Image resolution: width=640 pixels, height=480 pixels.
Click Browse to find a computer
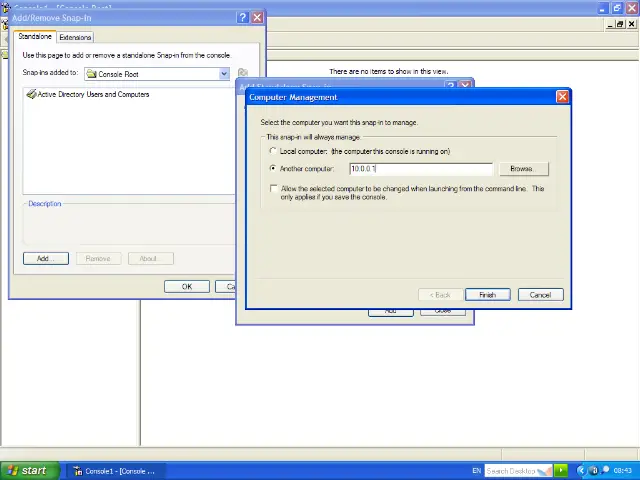(x=522, y=169)
